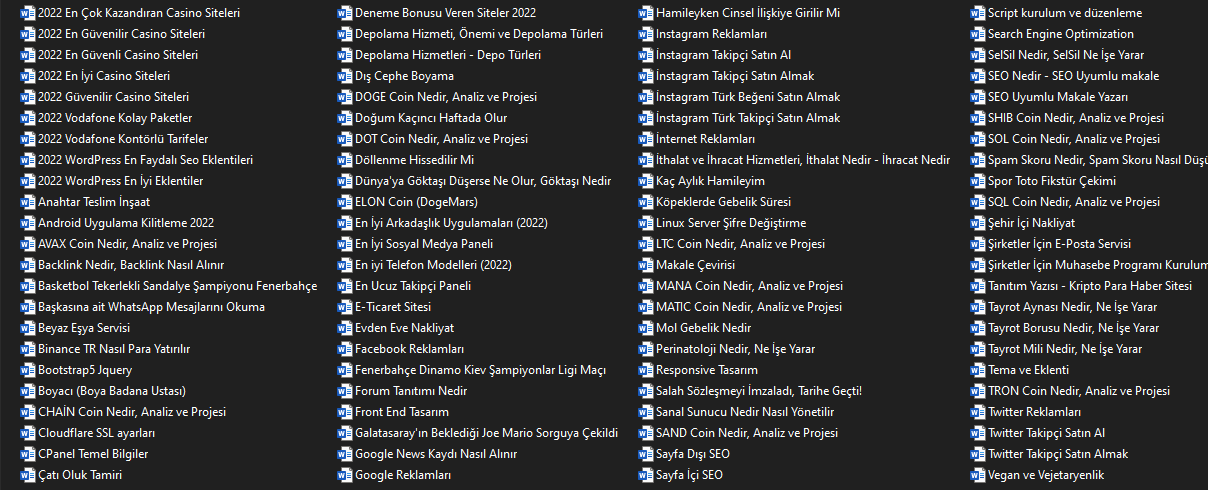
Task: Click the Word icon beside 'Sayfa İçi SEO'
Action: pyautogui.click(x=646, y=475)
